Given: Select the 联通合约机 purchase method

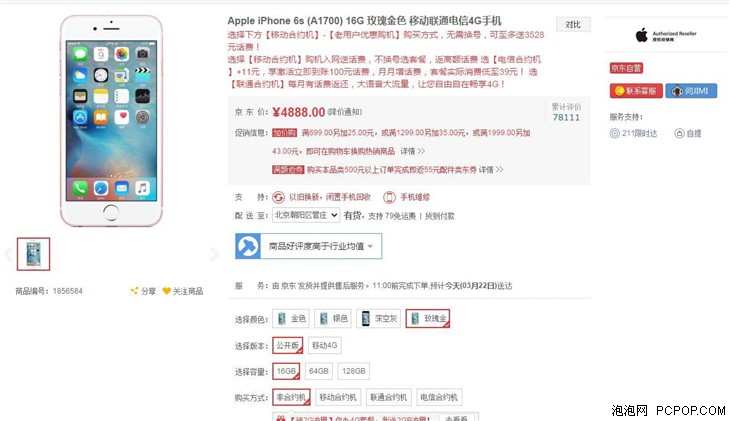Looking at the screenshot, I should (x=389, y=397).
